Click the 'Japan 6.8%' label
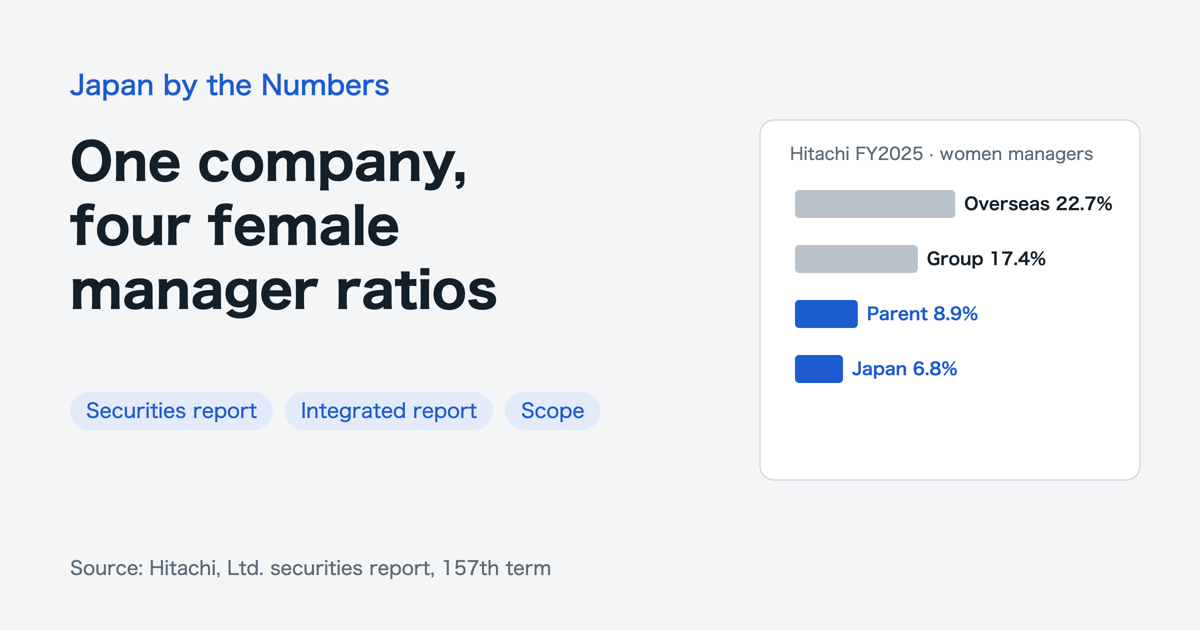The height and width of the screenshot is (630, 1200). click(x=904, y=369)
